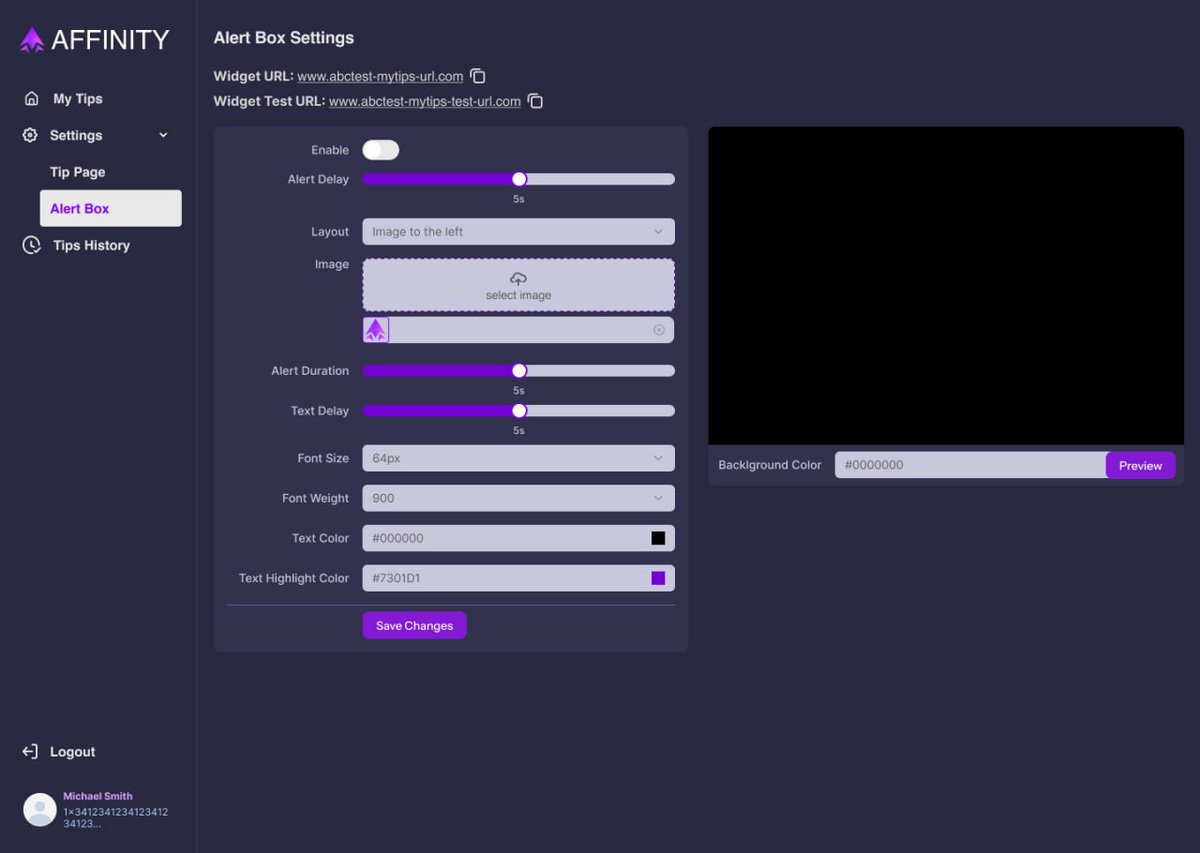Open the Font Size dropdown

tap(518, 458)
